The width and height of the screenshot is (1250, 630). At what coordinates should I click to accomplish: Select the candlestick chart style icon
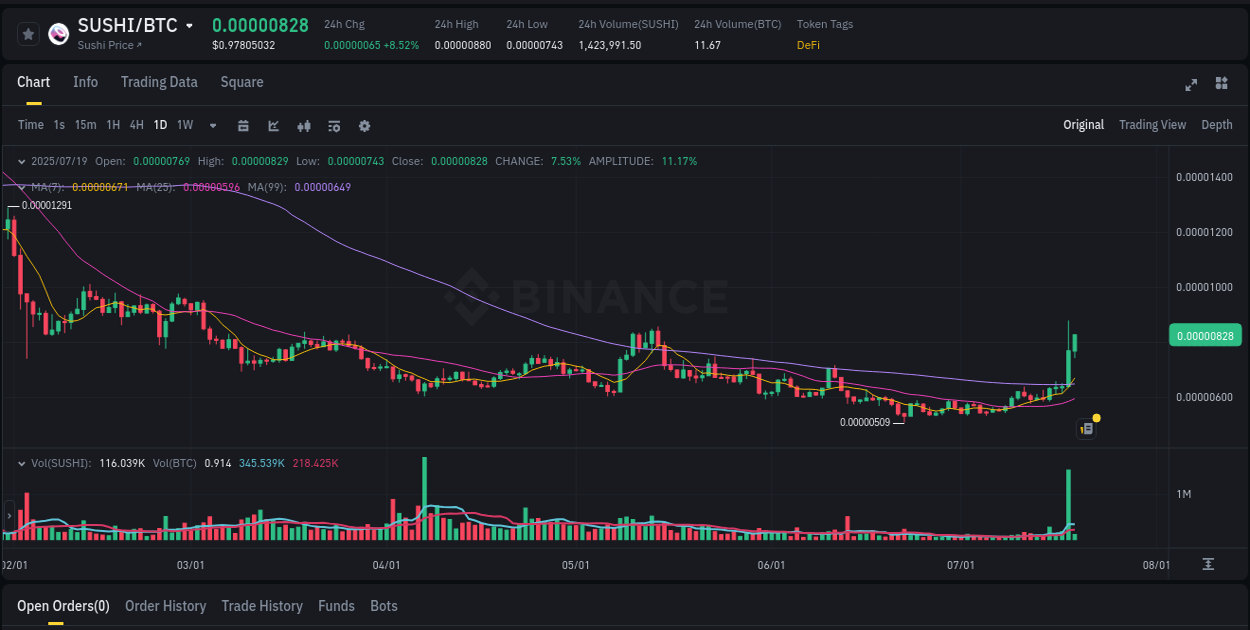(x=304, y=126)
